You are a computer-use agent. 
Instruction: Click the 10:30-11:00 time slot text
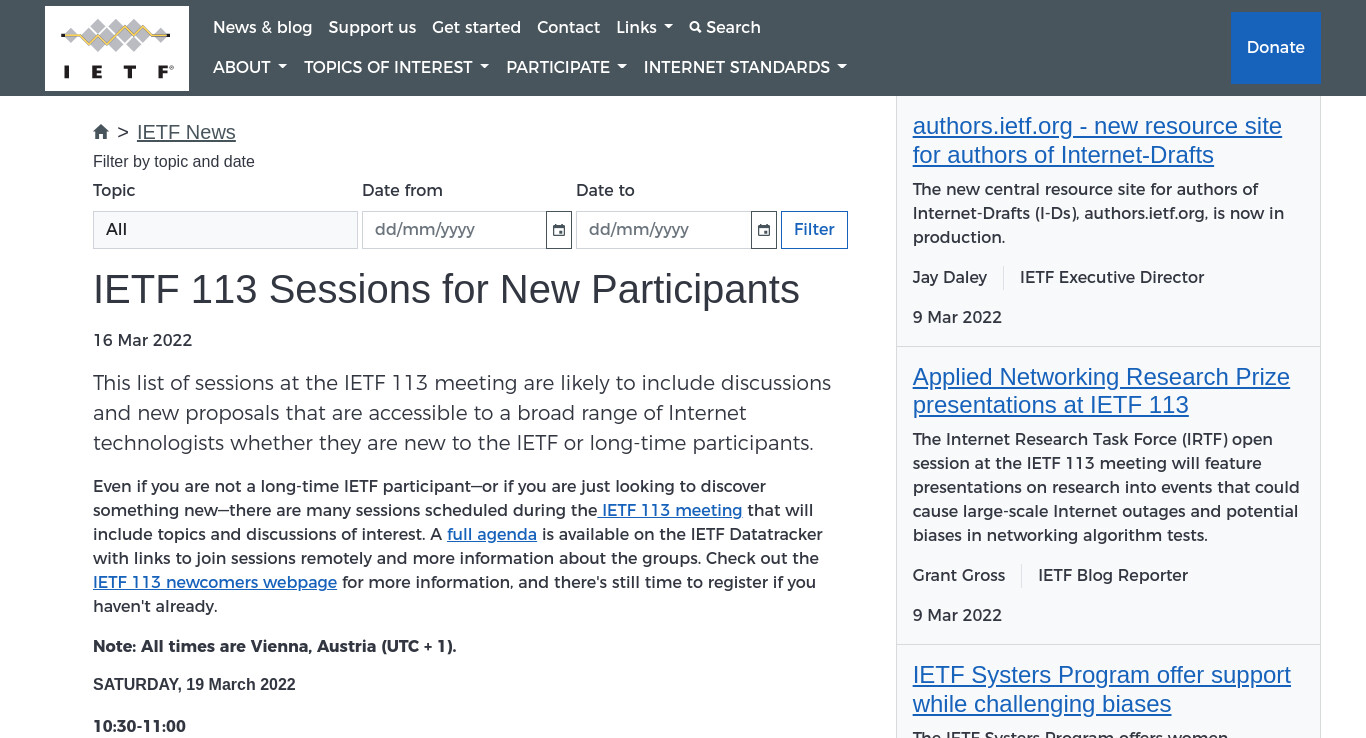coord(139,726)
